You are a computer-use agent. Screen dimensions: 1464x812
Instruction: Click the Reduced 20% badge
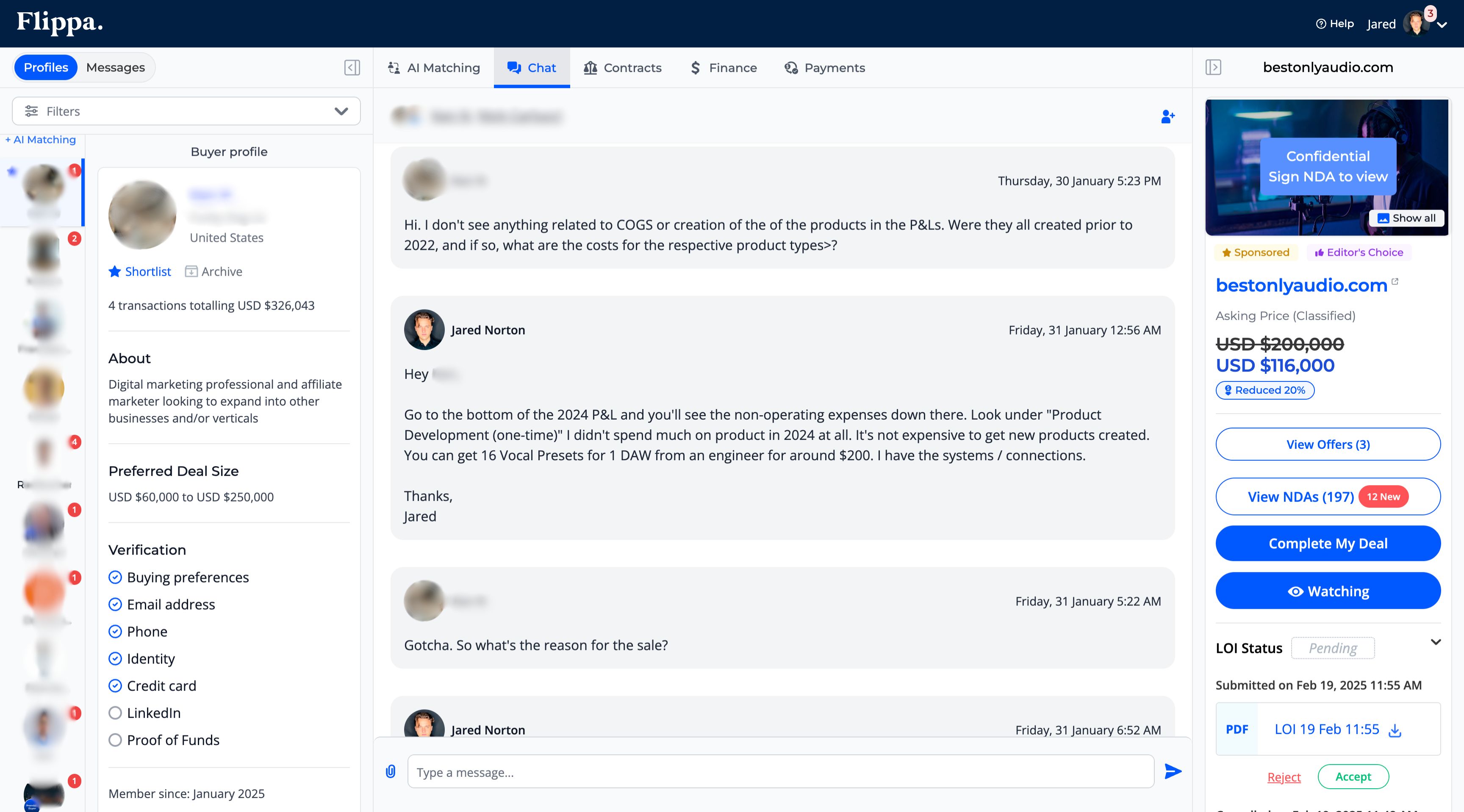pos(1264,390)
